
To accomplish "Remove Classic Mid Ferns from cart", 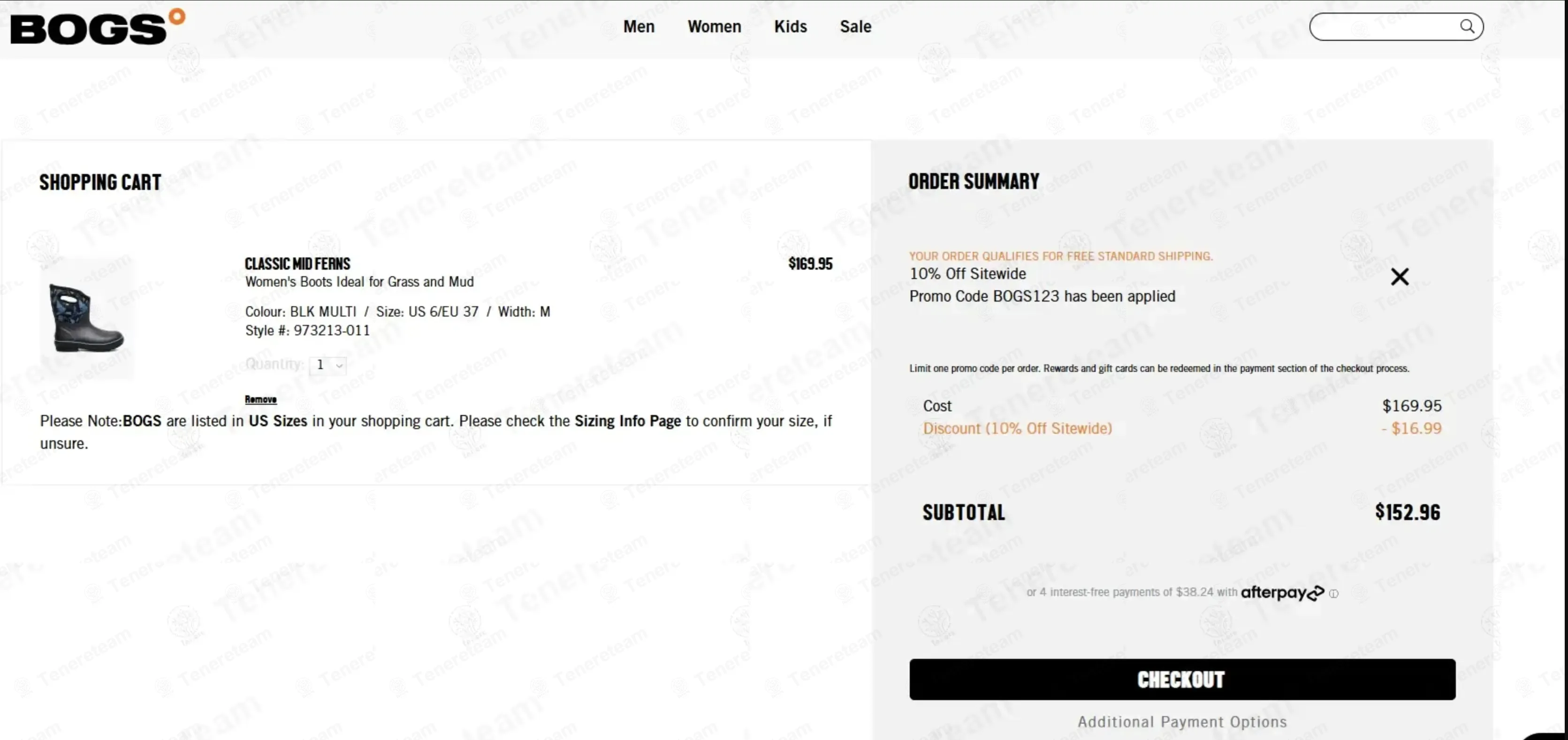I will click(x=260, y=399).
